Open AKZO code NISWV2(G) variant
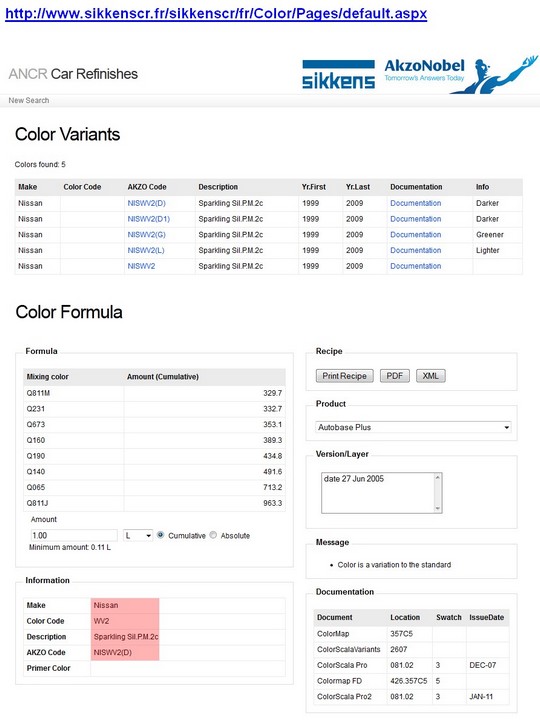 coord(146,235)
